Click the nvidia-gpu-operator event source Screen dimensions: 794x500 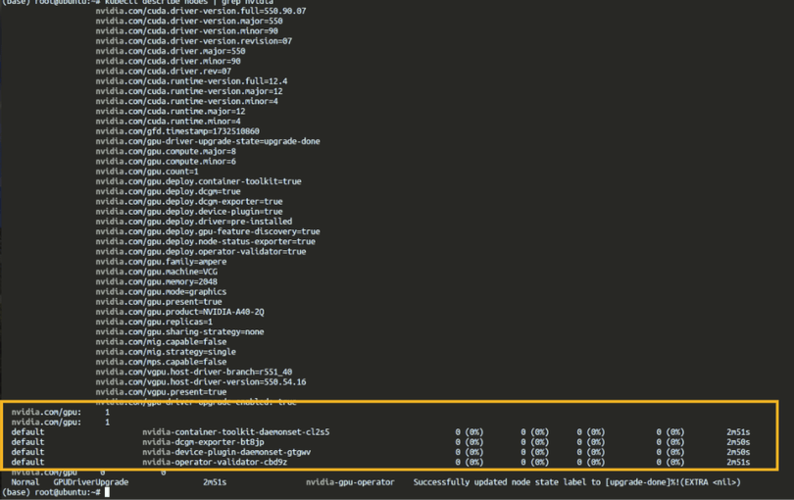(350, 482)
